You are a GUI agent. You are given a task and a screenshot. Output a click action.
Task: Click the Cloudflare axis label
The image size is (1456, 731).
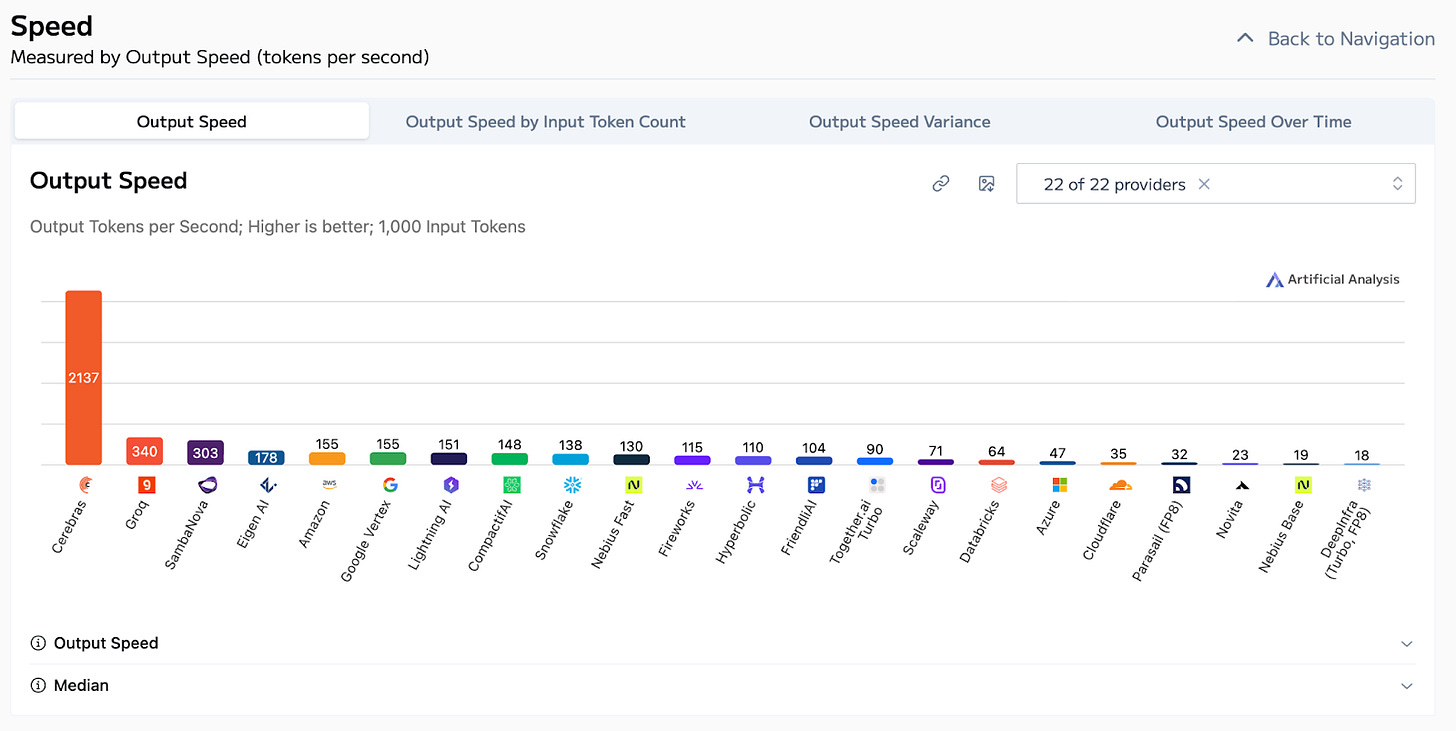(1104, 529)
